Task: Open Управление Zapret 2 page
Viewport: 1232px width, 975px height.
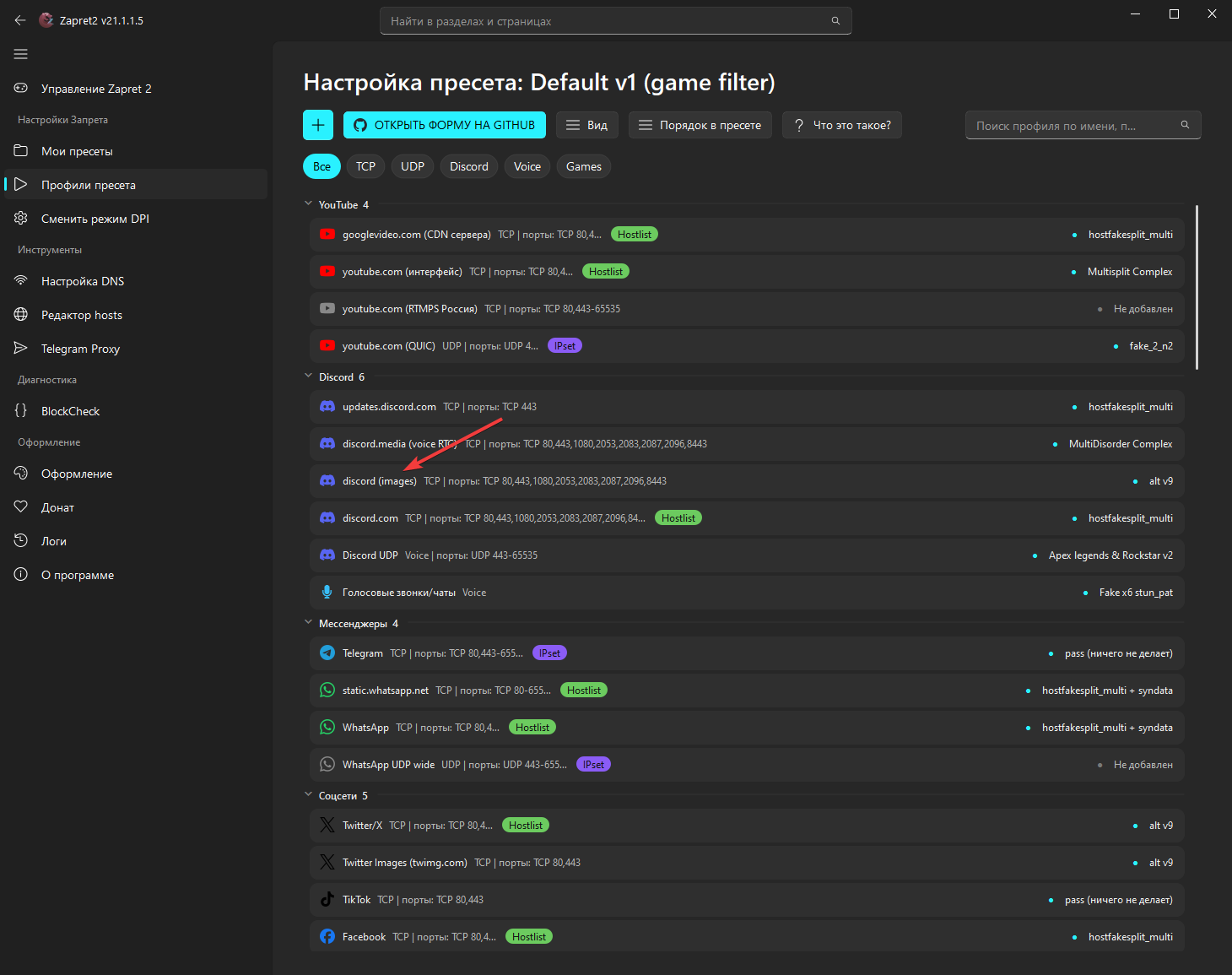Action: point(136,89)
